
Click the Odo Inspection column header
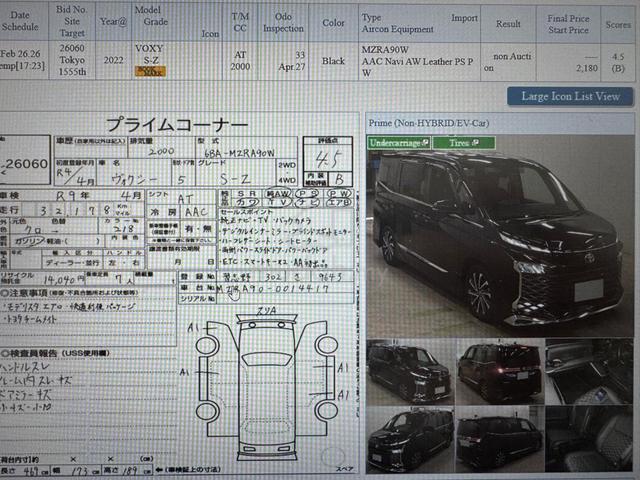tap(283, 22)
